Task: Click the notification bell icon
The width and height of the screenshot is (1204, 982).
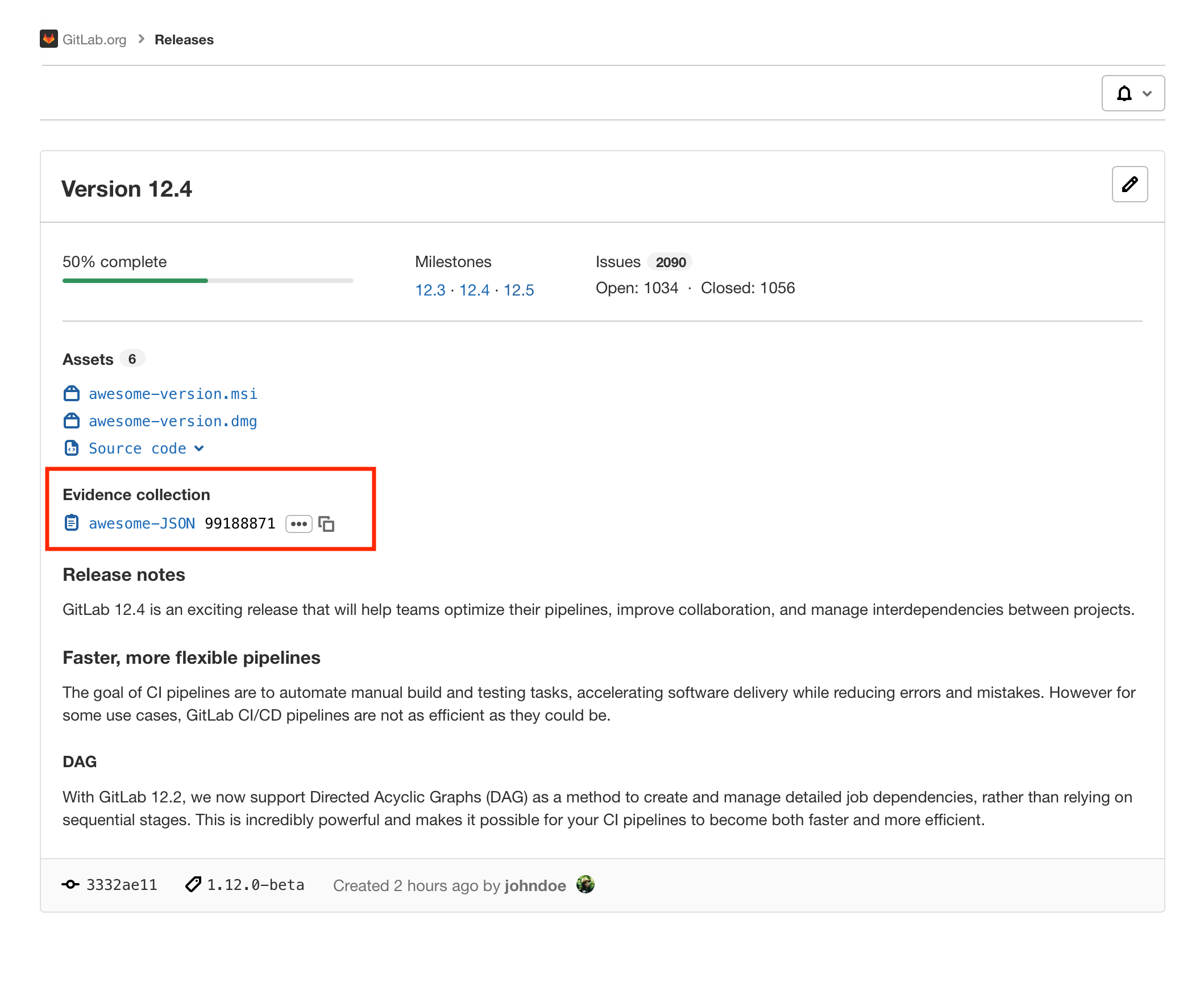Action: pos(1124,93)
